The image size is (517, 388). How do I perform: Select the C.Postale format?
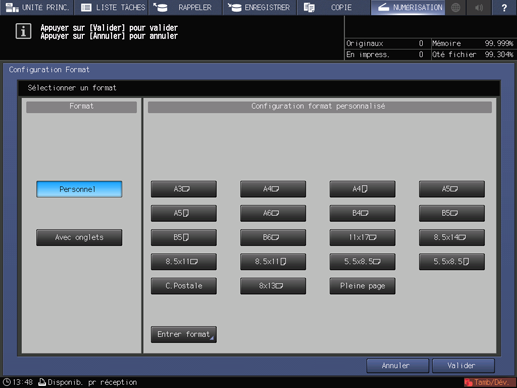[x=184, y=286]
